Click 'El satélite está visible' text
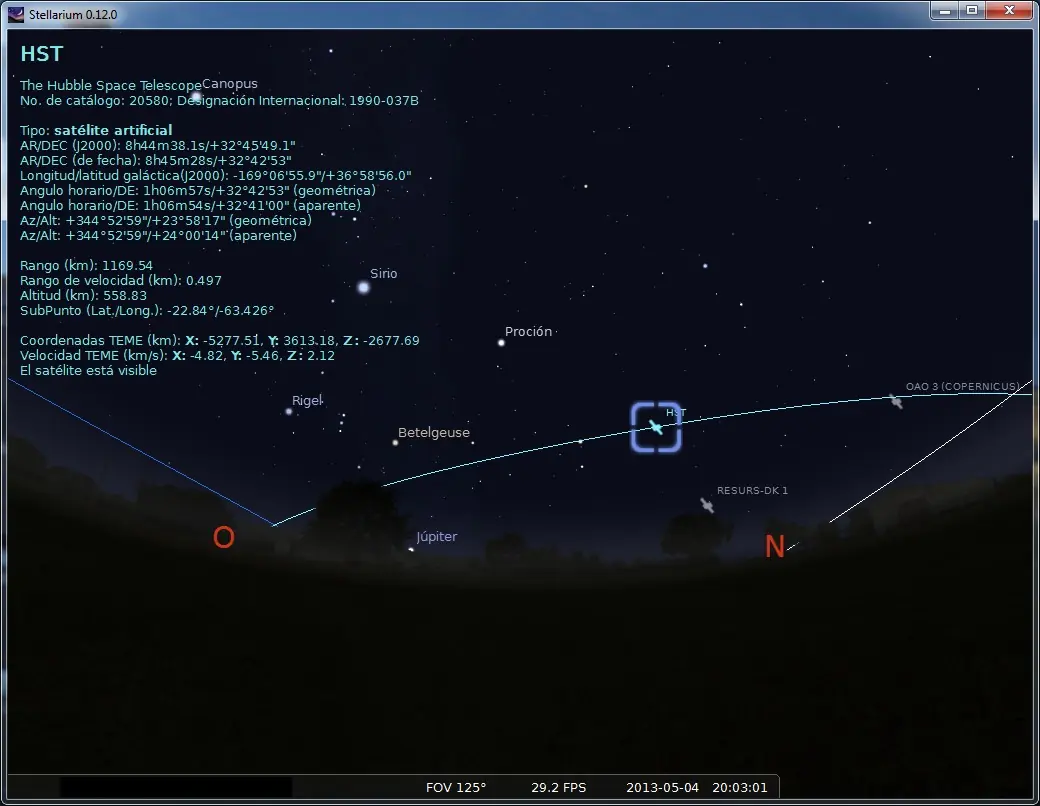This screenshot has width=1040, height=806. tap(88, 370)
